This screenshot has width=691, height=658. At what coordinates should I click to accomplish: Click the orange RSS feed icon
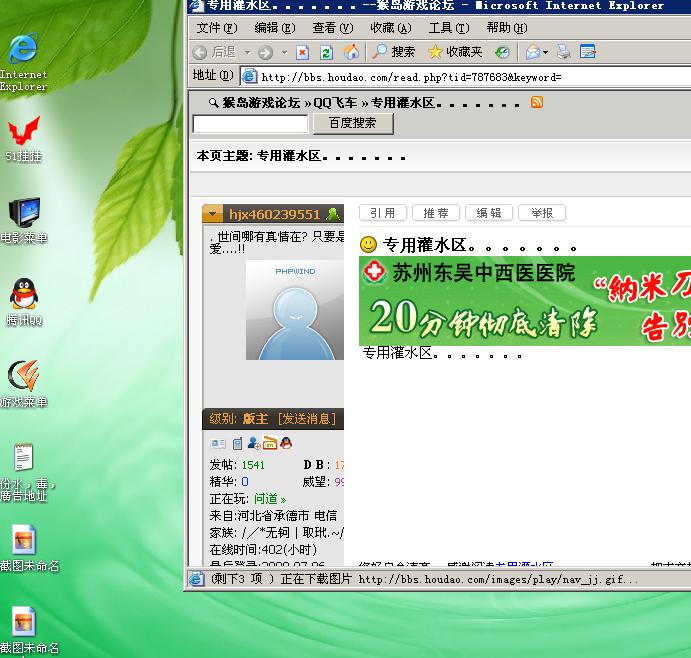click(x=537, y=102)
